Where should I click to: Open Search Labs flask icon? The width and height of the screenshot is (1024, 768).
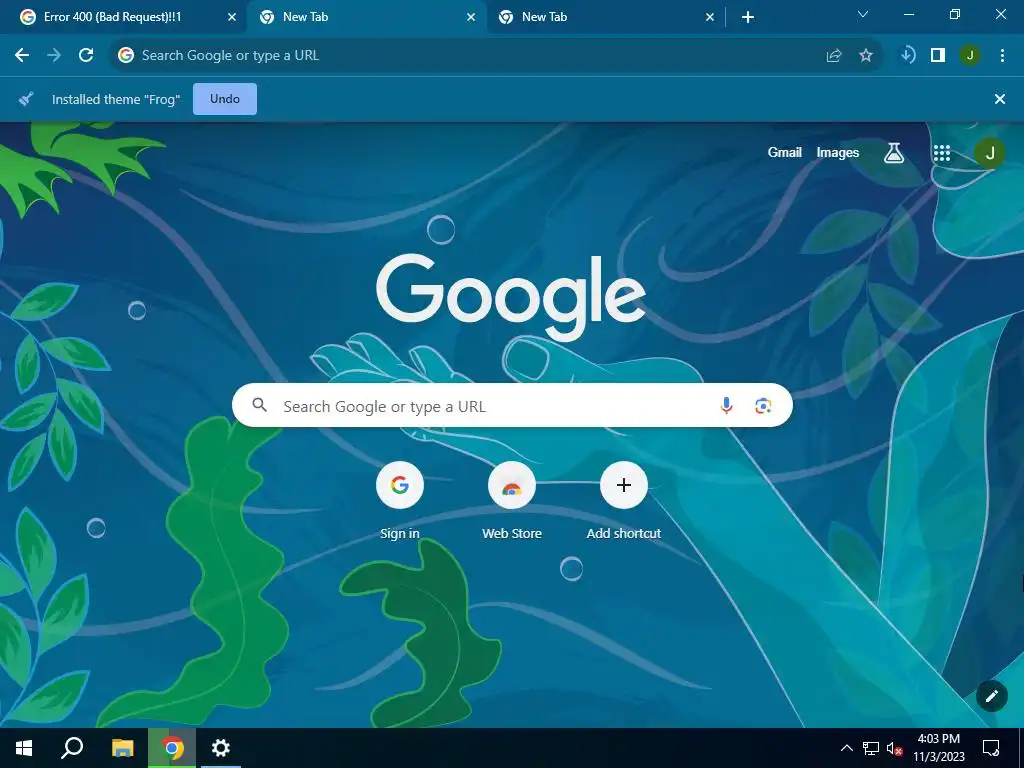tap(893, 153)
